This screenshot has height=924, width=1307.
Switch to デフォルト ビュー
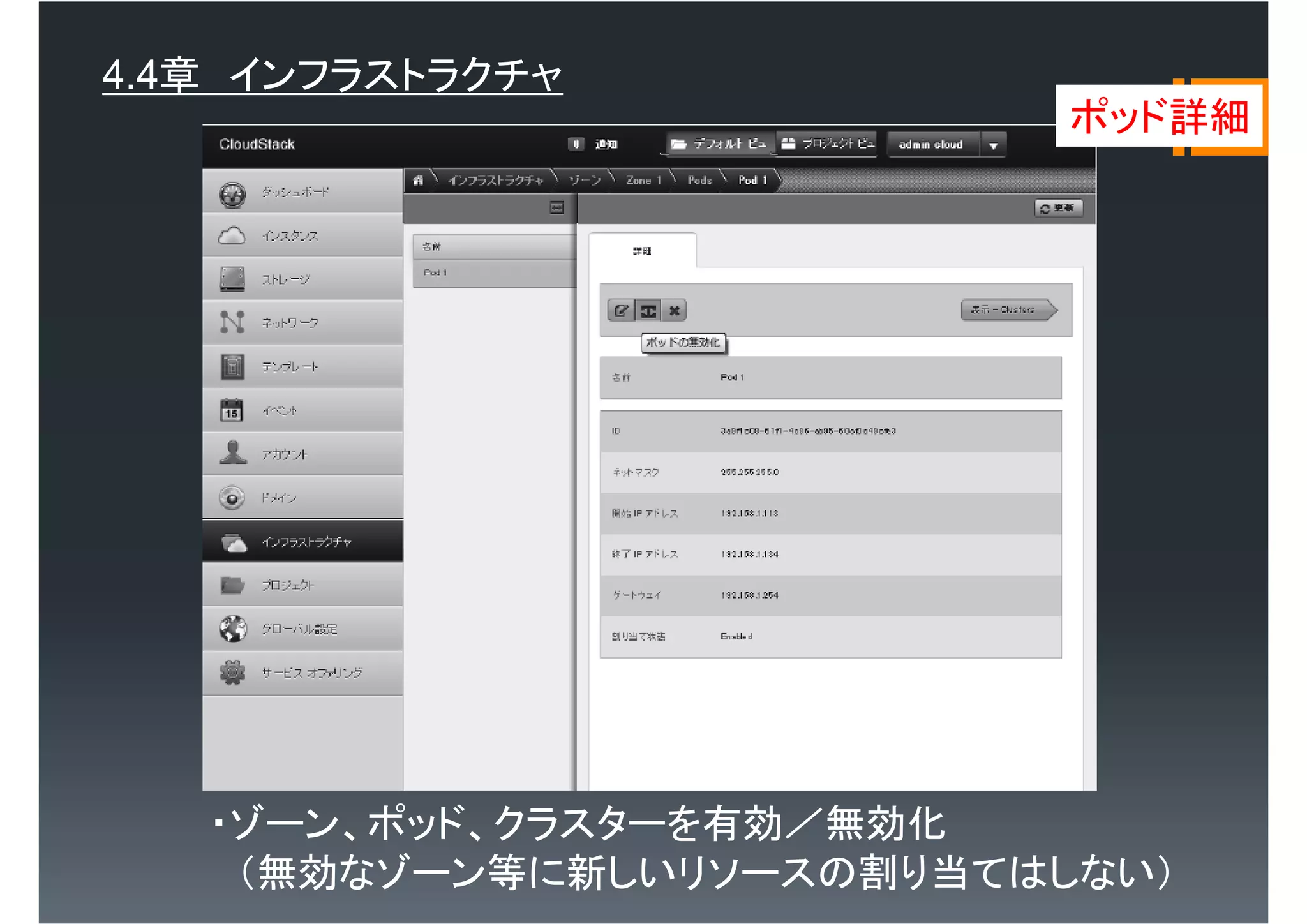tap(719, 144)
